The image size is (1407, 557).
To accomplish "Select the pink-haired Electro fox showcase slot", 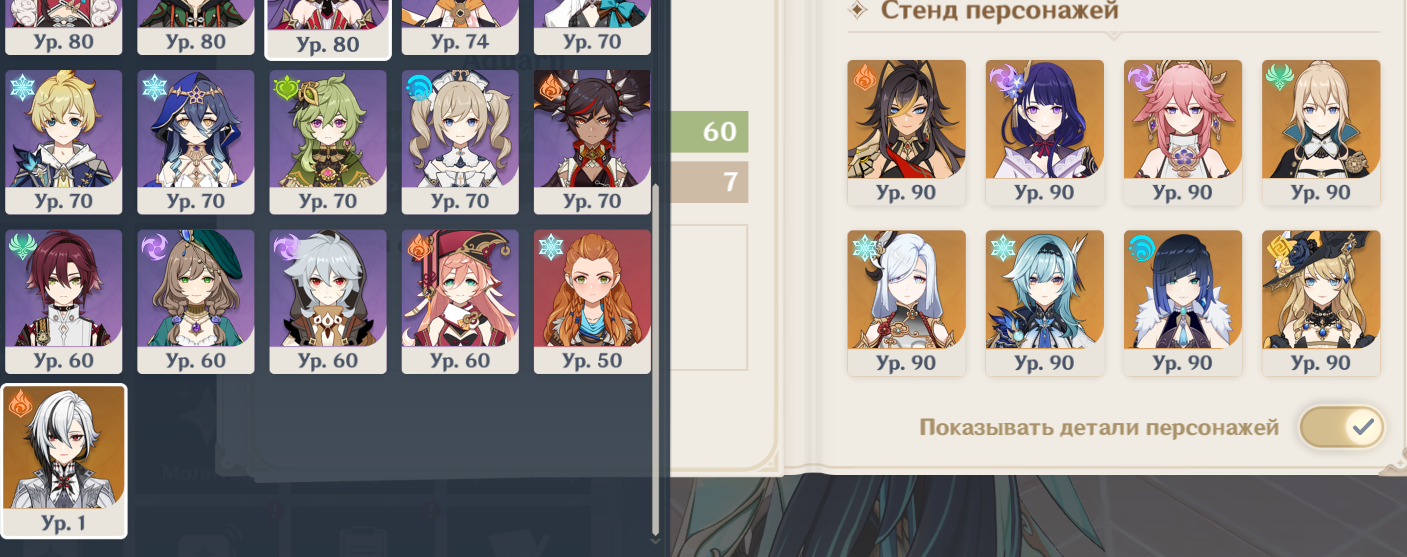I will [1182, 132].
